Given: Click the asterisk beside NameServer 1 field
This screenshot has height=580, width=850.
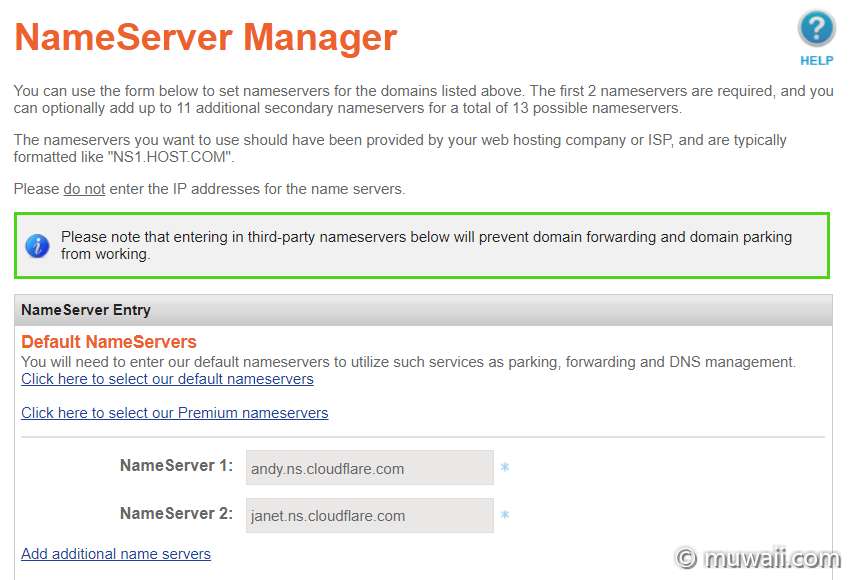Looking at the screenshot, I should [x=505, y=467].
